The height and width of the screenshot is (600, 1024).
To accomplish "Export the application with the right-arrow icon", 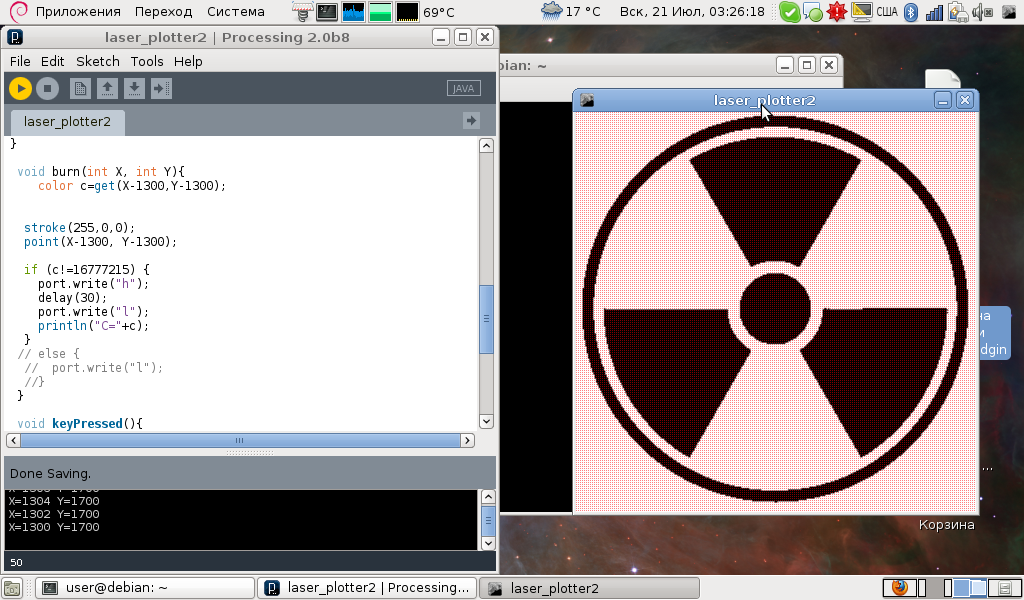I will tap(161, 88).
